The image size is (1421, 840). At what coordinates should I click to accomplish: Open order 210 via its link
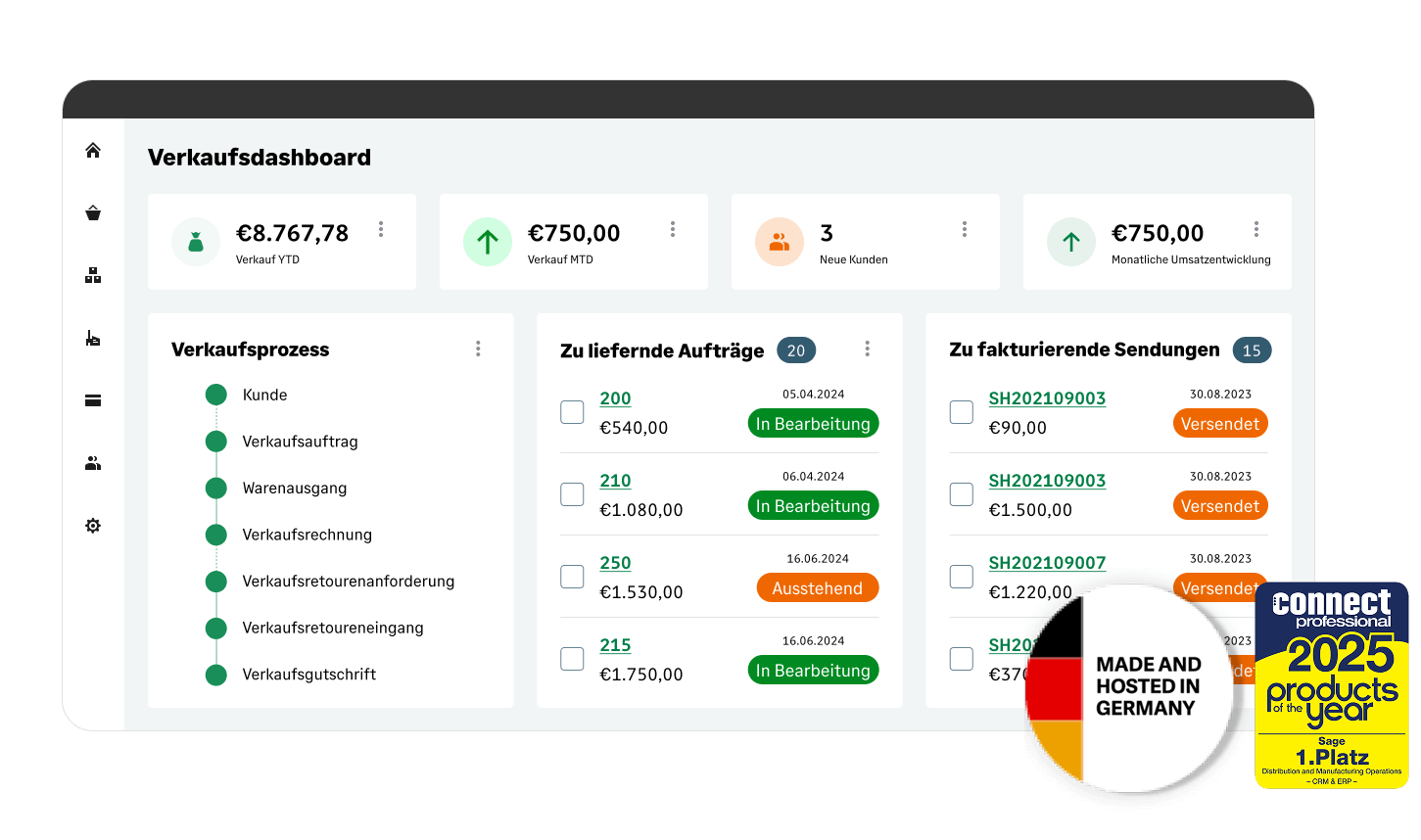(615, 481)
